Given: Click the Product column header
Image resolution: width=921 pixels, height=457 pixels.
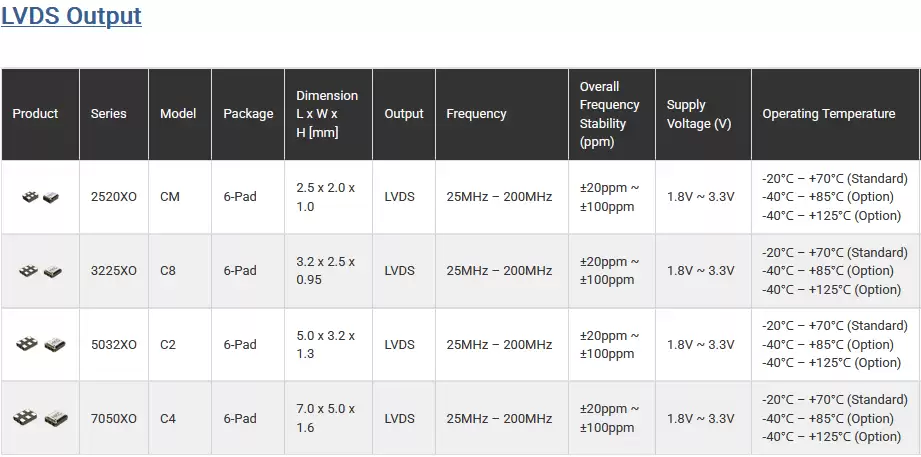Looking at the screenshot, I should coord(40,114).
